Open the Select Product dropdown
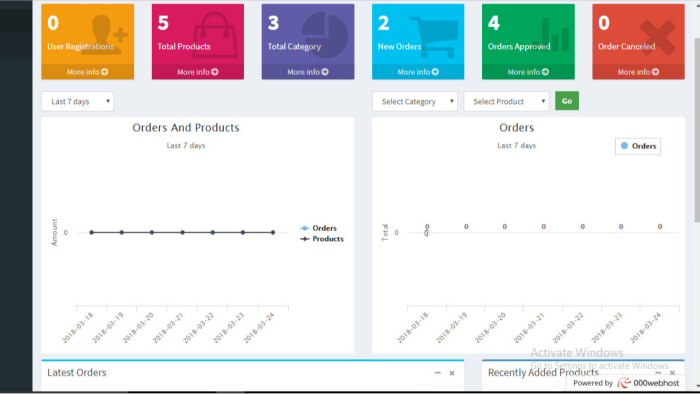The height and width of the screenshot is (394, 700). (x=506, y=102)
